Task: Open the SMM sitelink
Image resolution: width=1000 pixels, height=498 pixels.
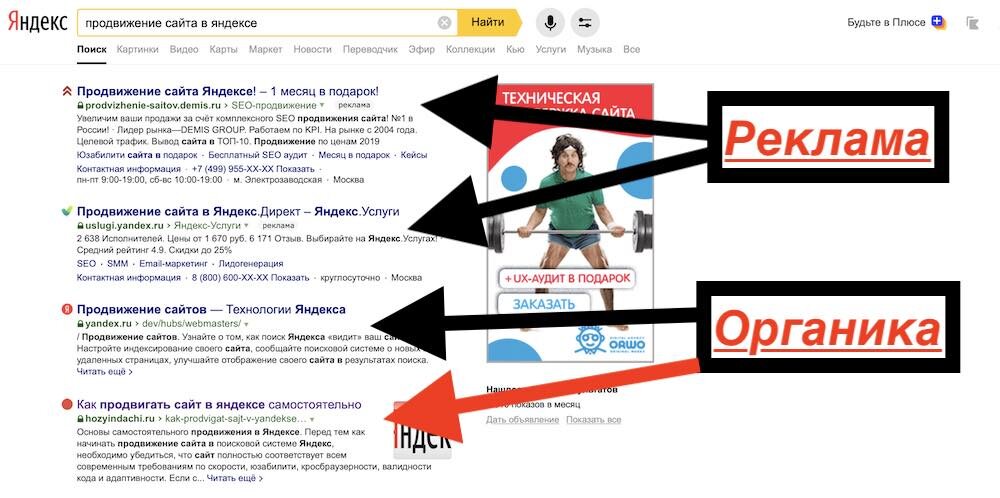Action: 117,263
